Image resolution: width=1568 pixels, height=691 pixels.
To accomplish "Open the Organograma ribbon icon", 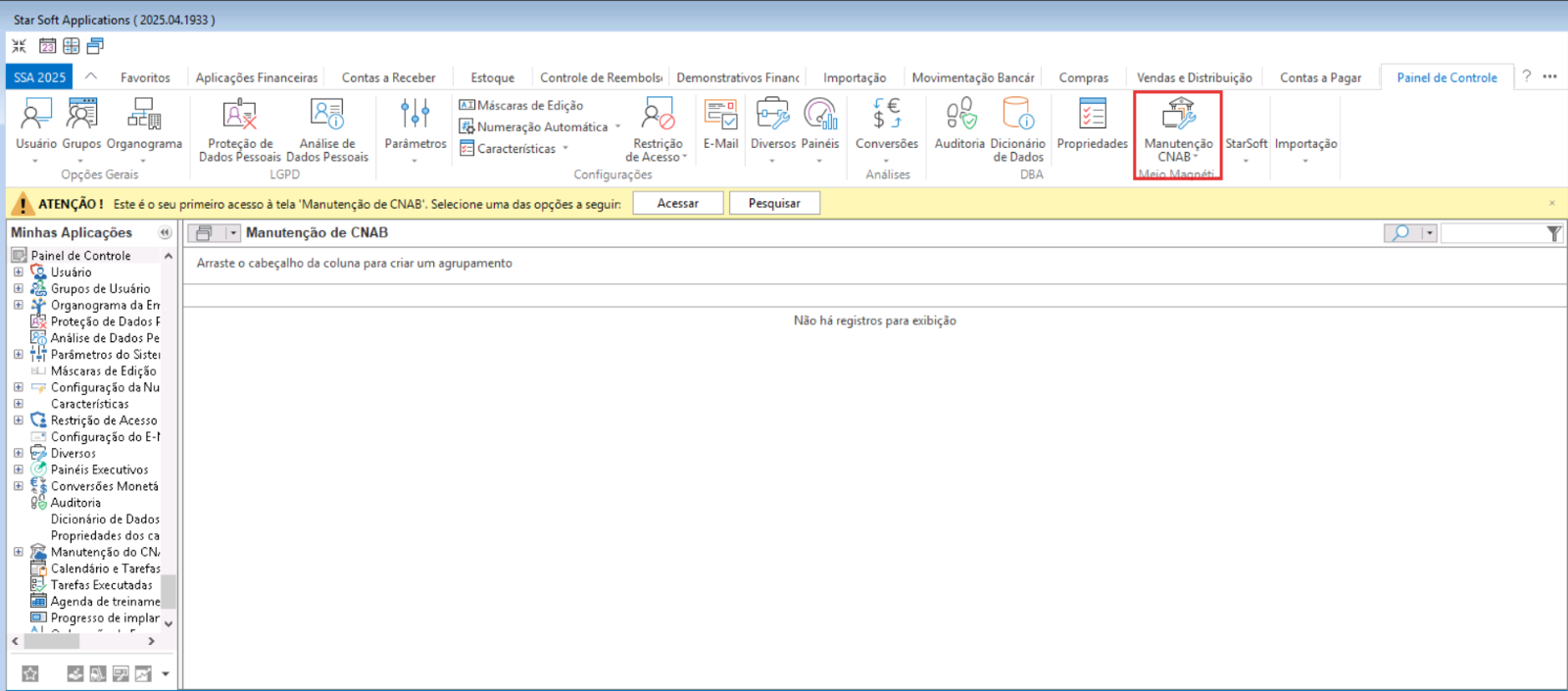I will coord(144,115).
